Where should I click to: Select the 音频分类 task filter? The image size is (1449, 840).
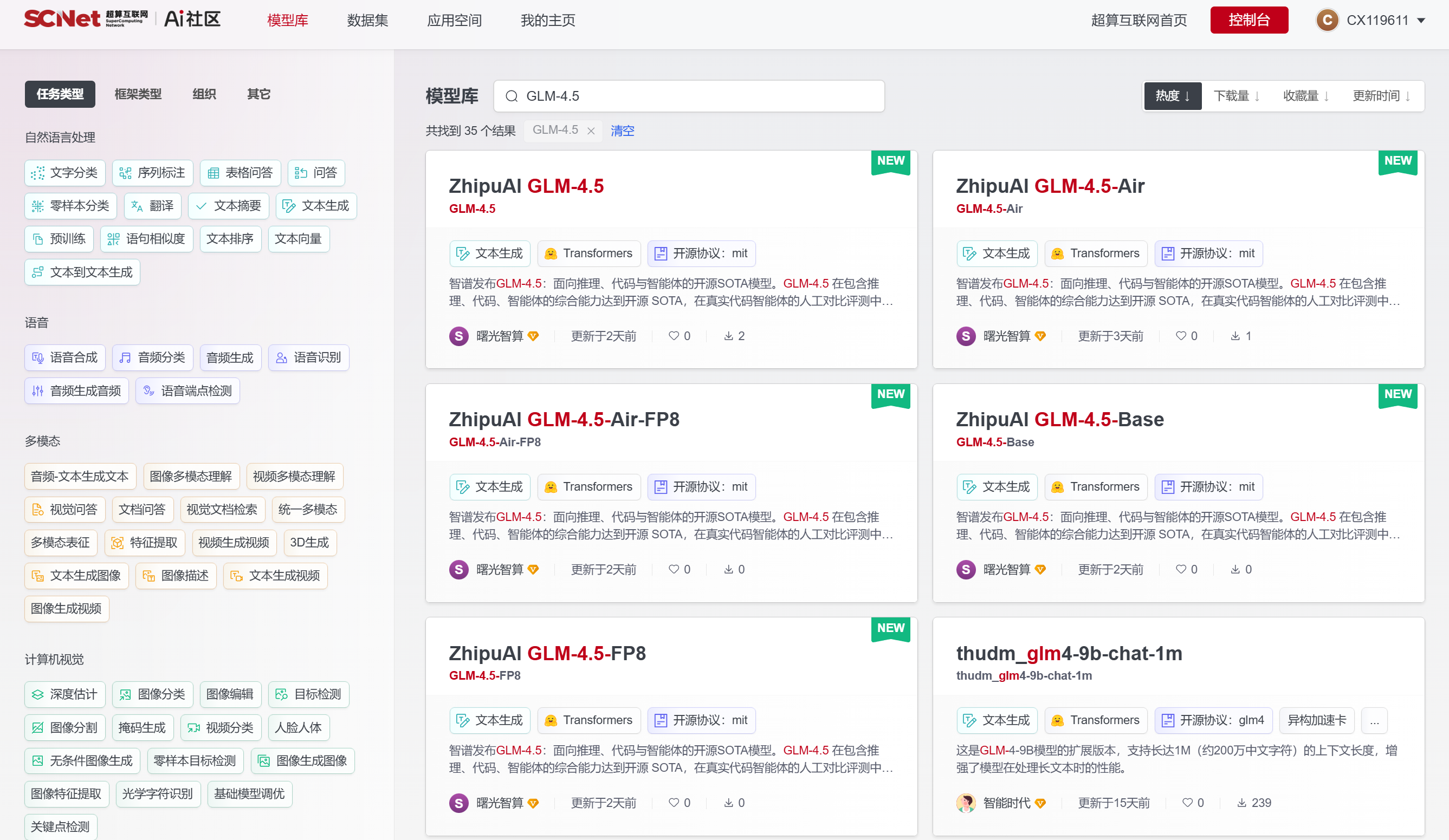(x=152, y=357)
